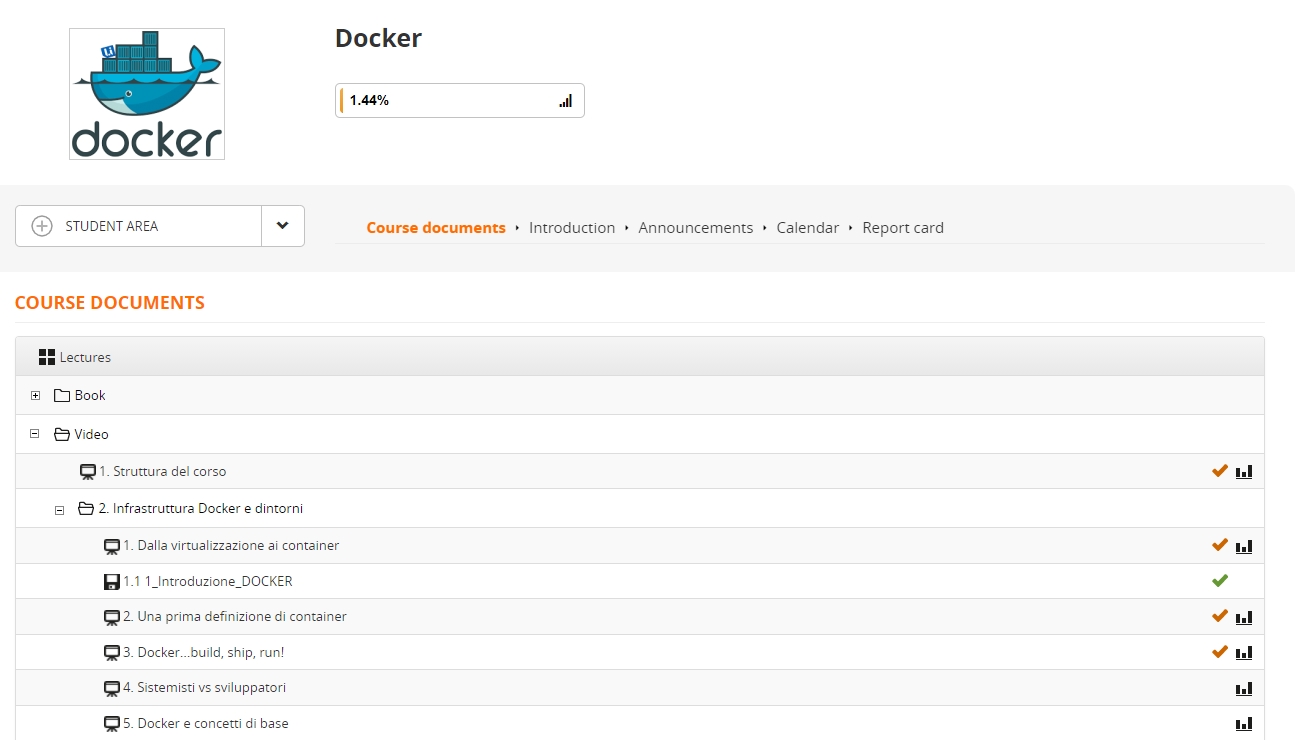Open statistics icon for Dalla virtualizzazione ai container
Screen dimensions: 1299x740
click(x=1243, y=546)
